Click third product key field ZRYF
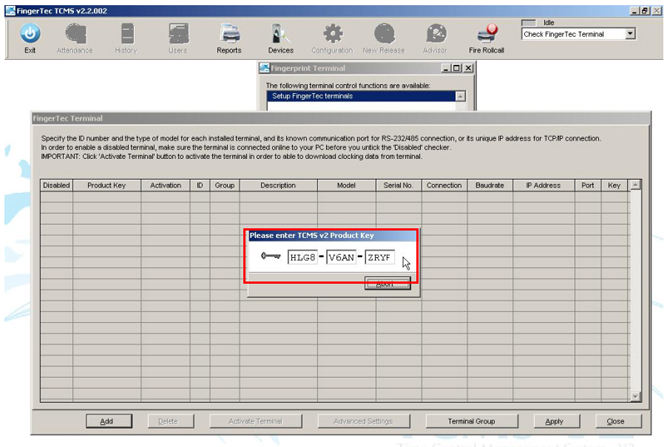The width and height of the screenshot is (670, 447). (x=379, y=257)
